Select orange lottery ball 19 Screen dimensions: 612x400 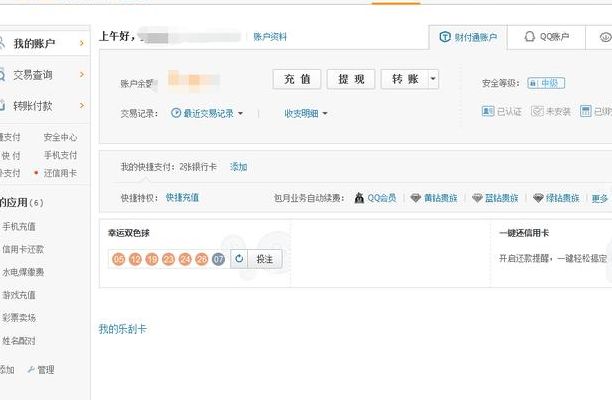coord(152,259)
